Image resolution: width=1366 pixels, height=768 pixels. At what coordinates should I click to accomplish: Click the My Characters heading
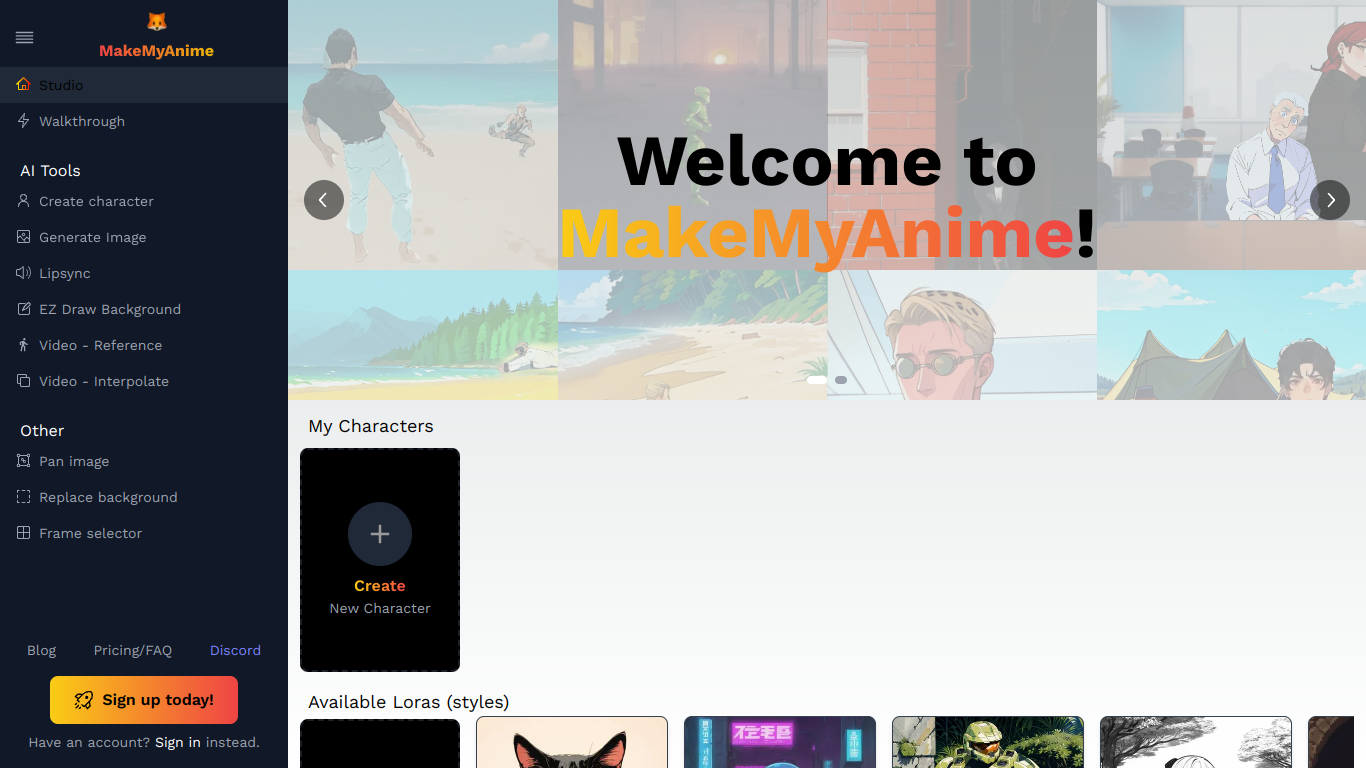[x=371, y=426]
